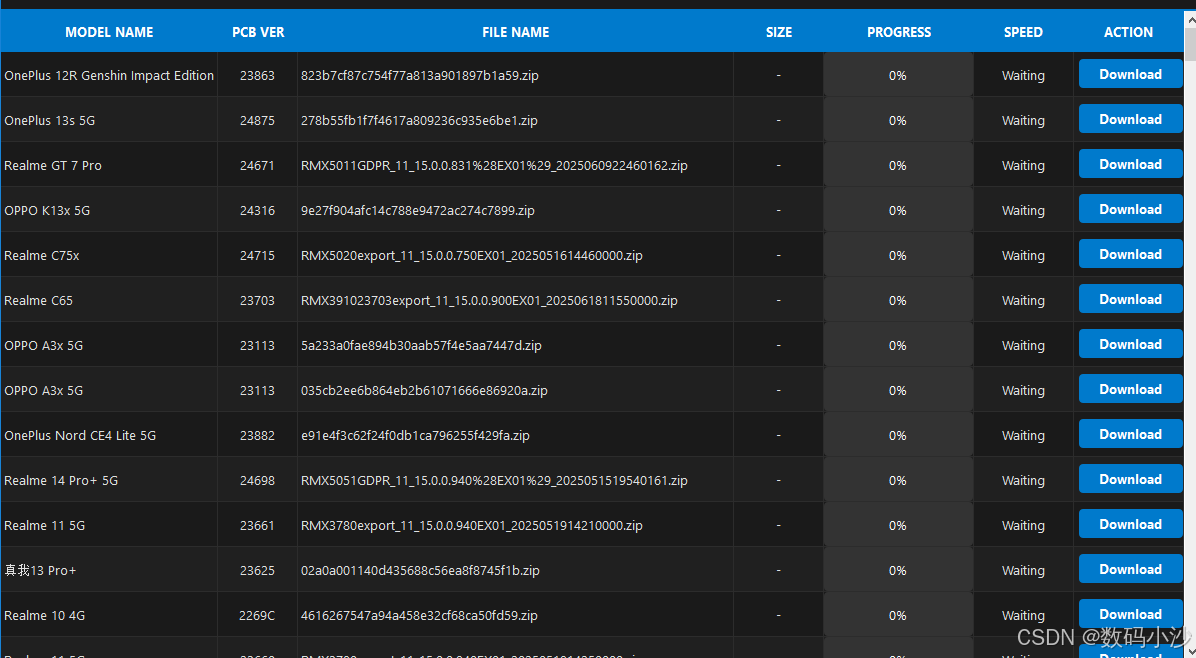Download OnePlus Nord CE4 Lite 5G firmware
This screenshot has width=1196, height=658.
[x=1130, y=435]
